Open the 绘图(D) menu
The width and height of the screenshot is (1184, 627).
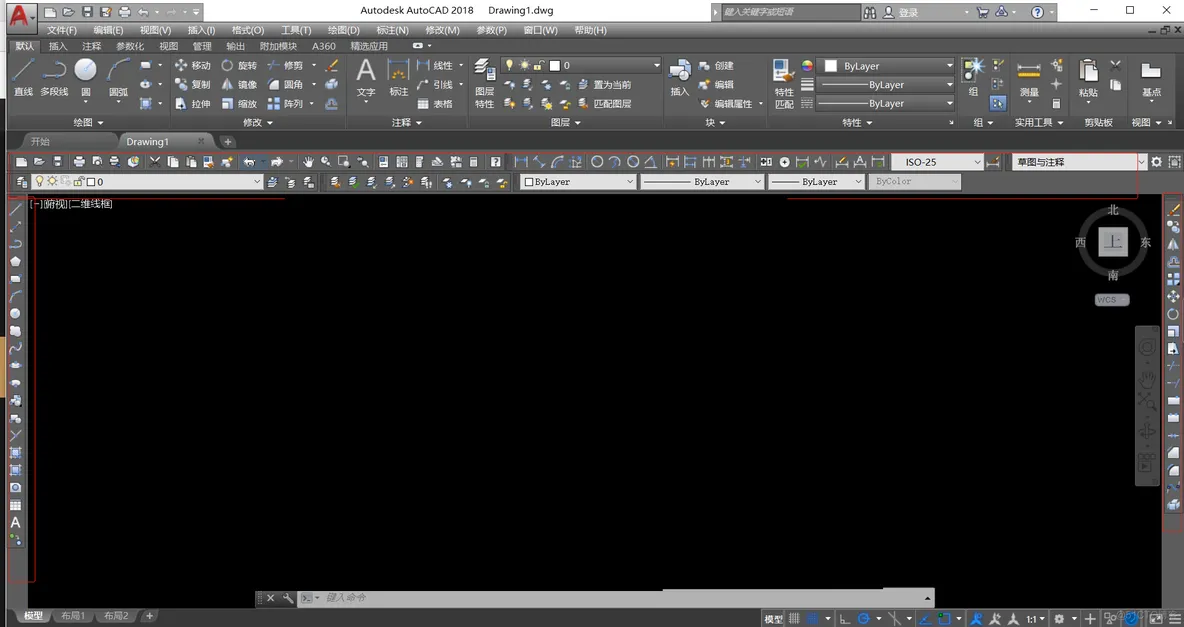[344, 30]
